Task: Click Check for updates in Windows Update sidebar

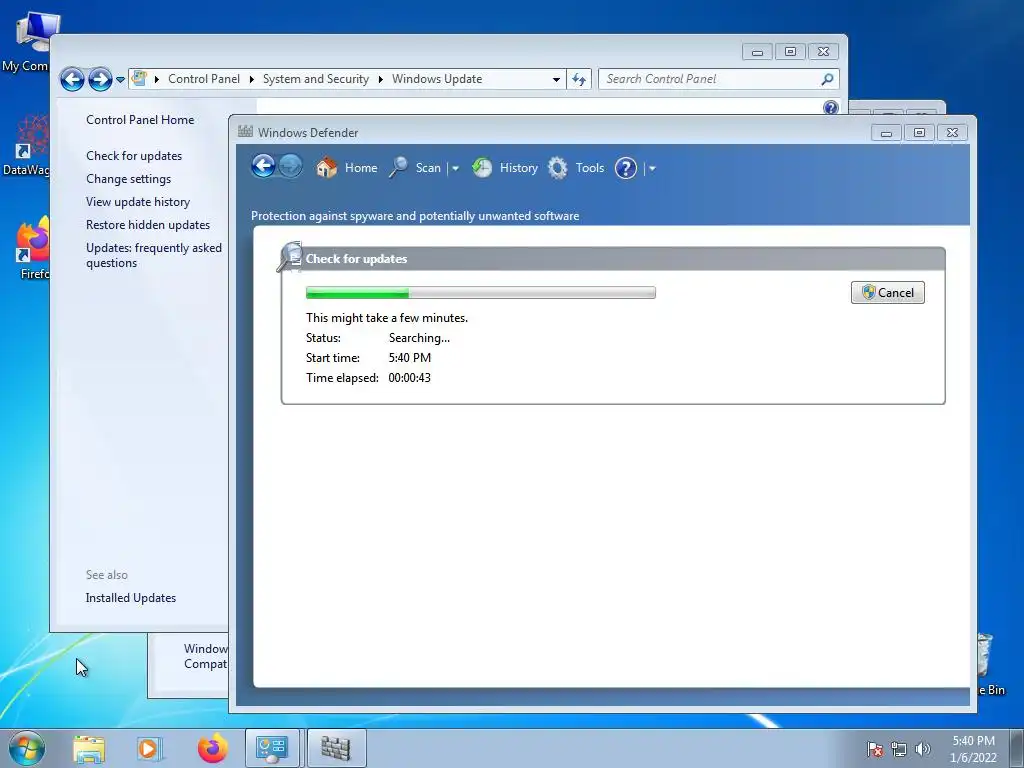Action: click(x=134, y=155)
